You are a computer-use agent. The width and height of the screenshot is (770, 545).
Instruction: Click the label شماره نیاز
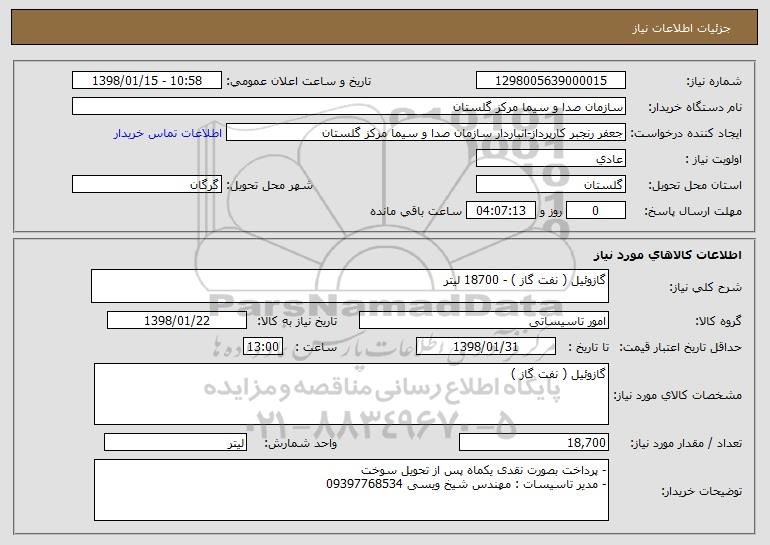714,82
